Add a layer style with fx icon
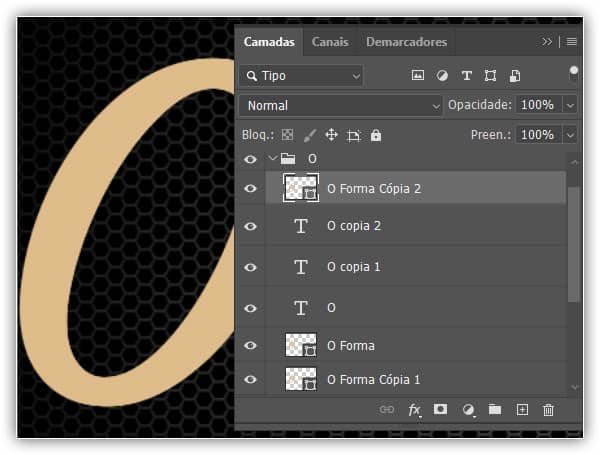Viewport: 600px width, 455px height. 414,410
